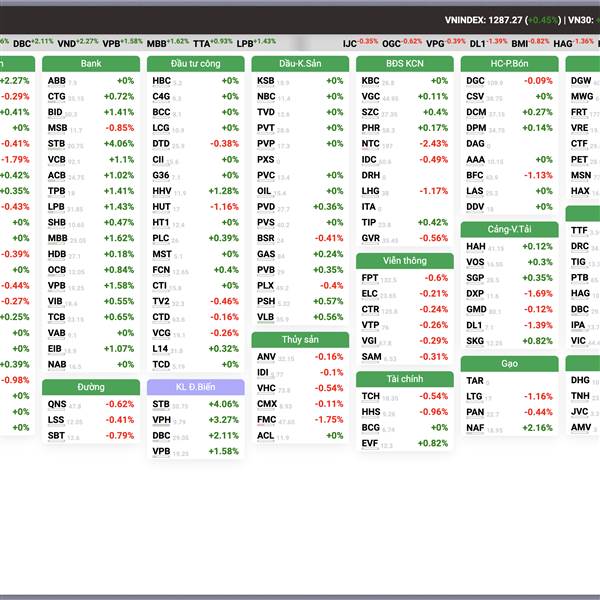The height and width of the screenshot is (600, 600).
Task: Select DBC row in KL Đ.Biến list
Action: [196, 435]
